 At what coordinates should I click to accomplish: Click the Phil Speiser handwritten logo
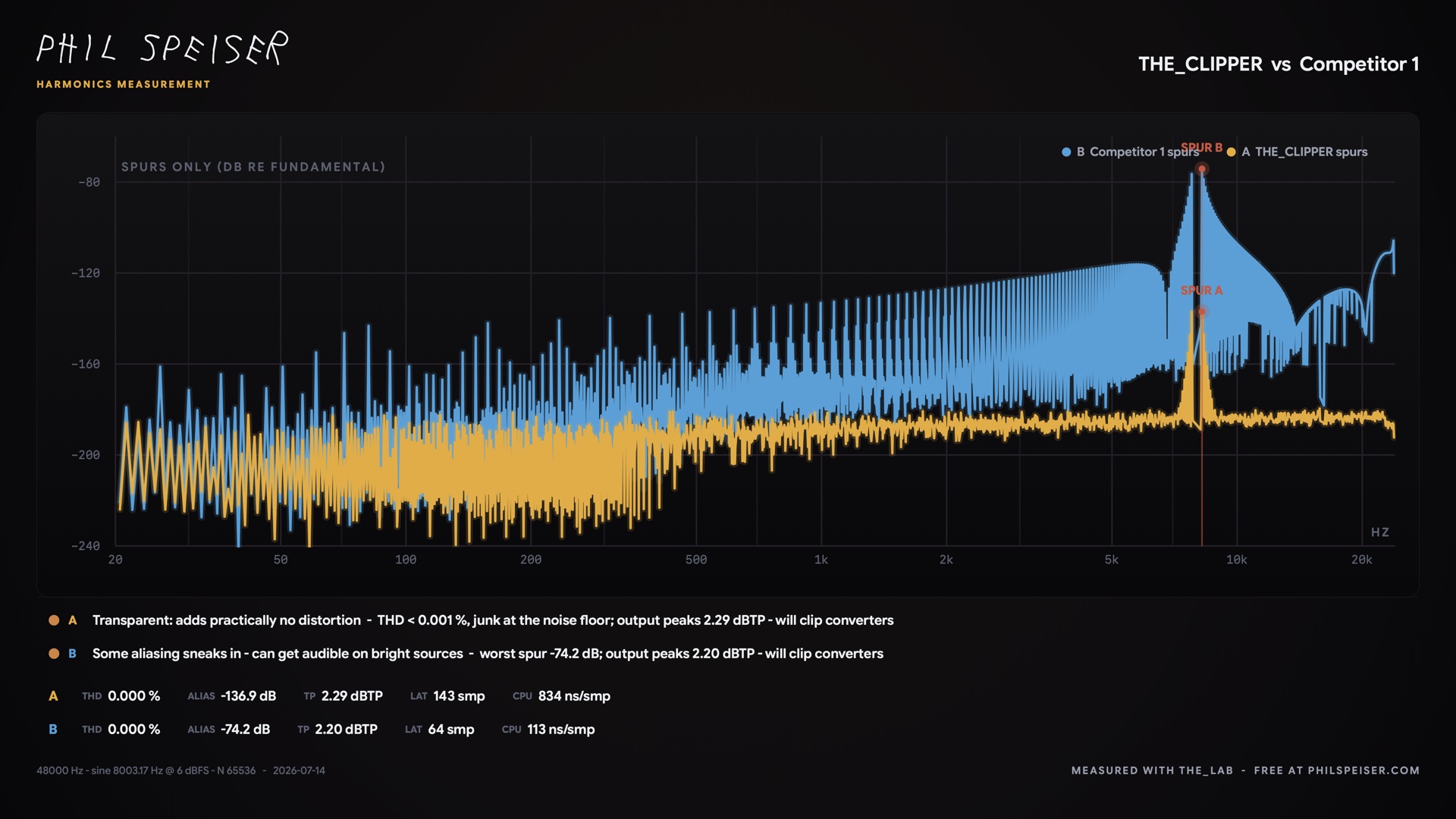pos(162,49)
